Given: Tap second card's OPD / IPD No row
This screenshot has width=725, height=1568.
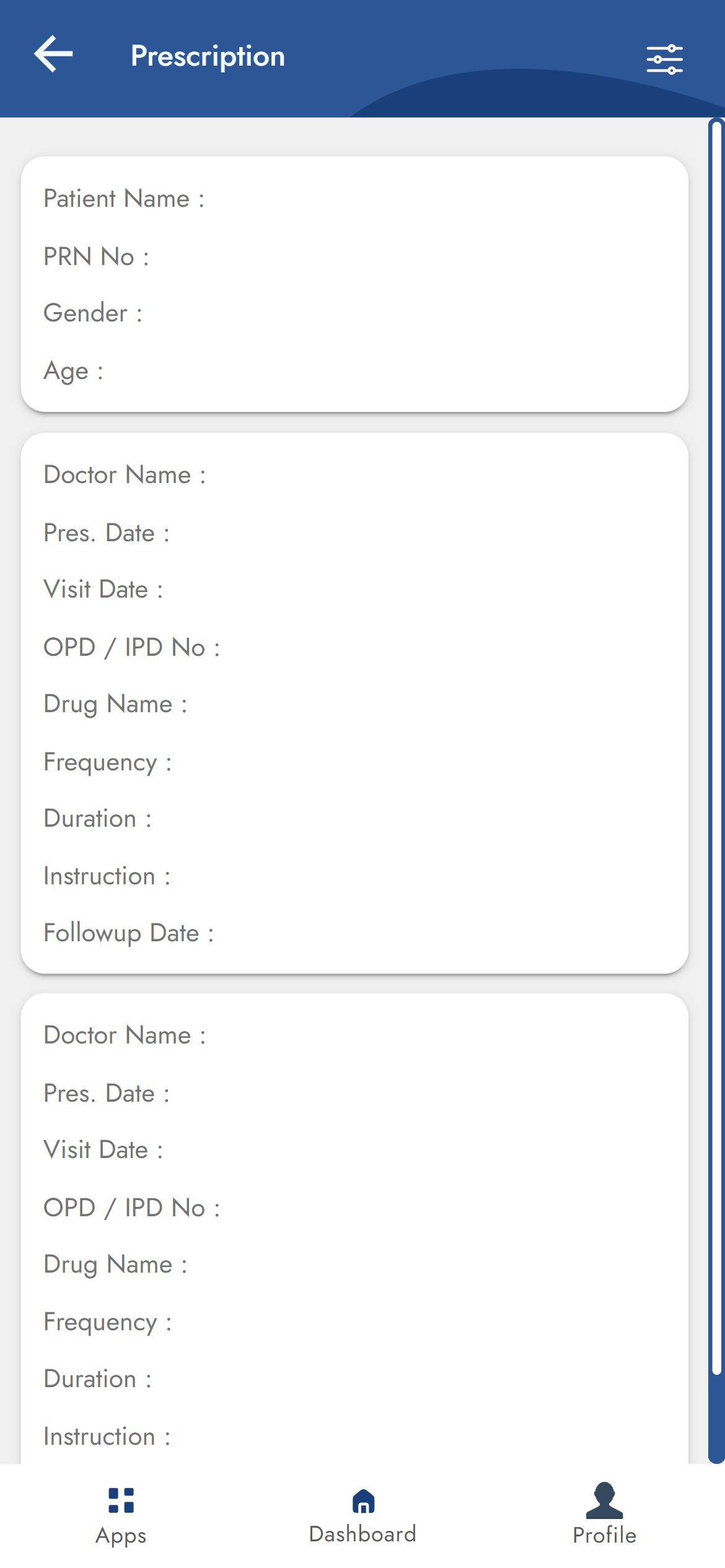Looking at the screenshot, I should [x=131, y=1208].
